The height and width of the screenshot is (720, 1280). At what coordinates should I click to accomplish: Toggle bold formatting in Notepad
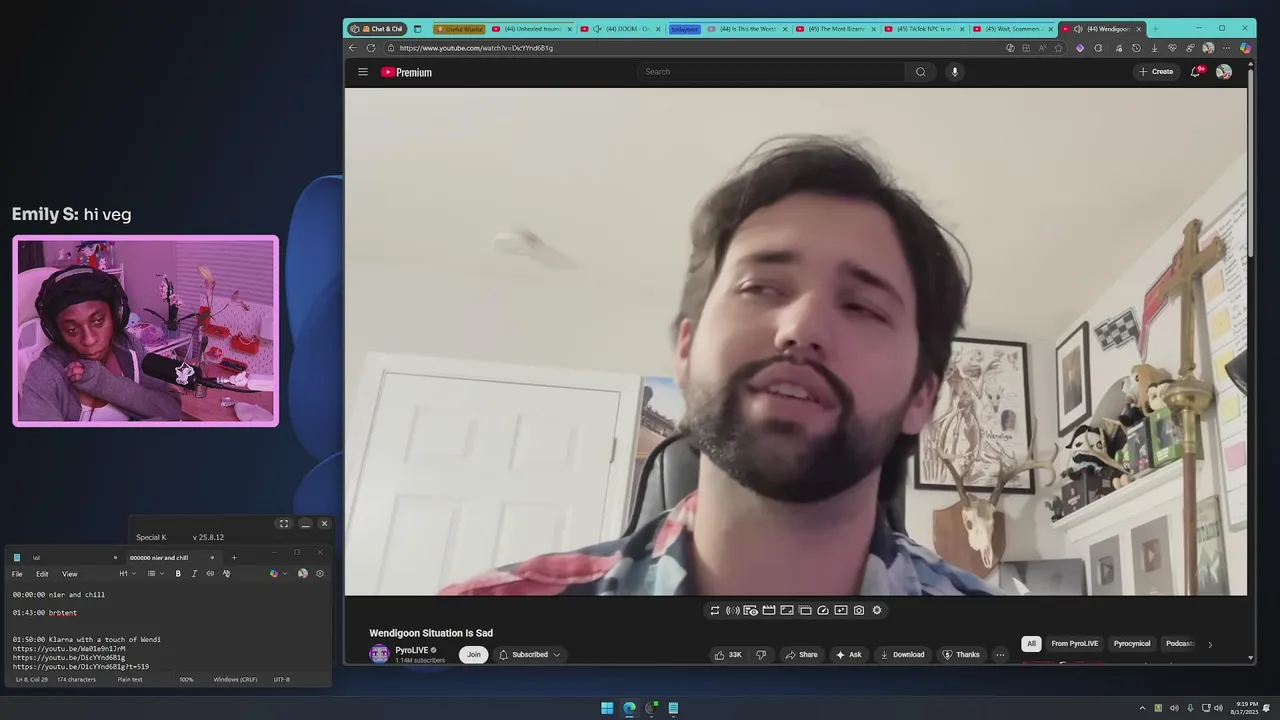tap(178, 574)
